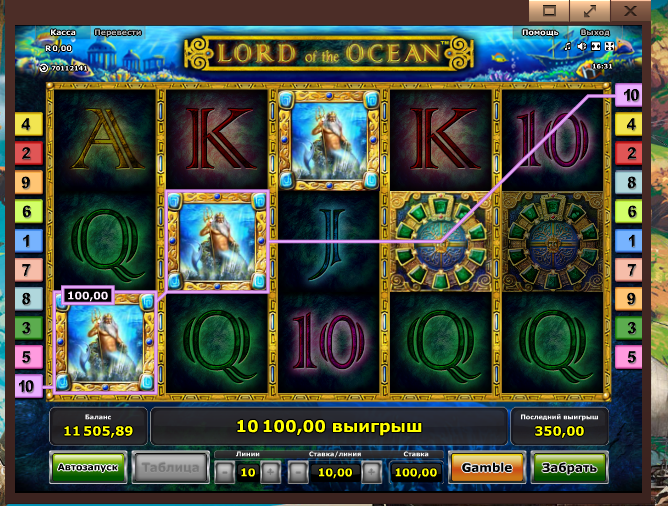The width and height of the screenshot is (668, 506).
Task: Select yellow payline 4 on the left
Action: pos(29,124)
